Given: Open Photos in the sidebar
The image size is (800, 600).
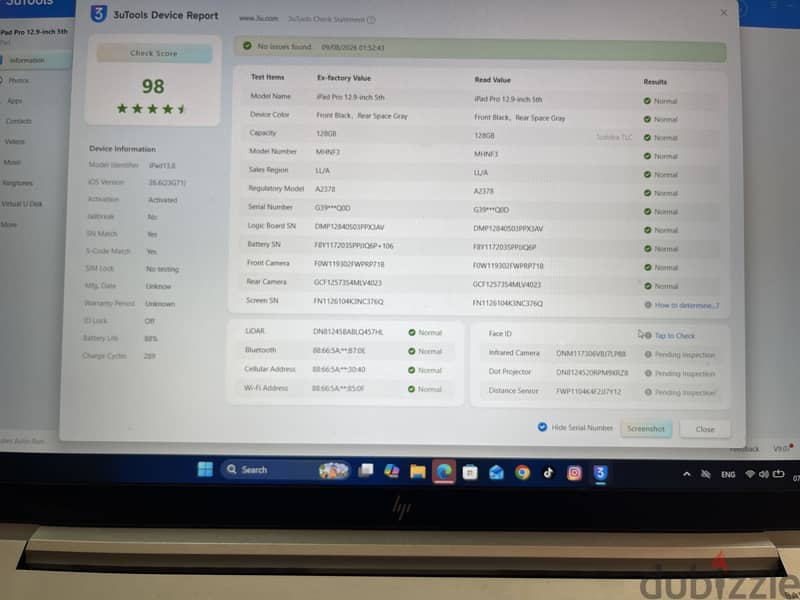Looking at the screenshot, I should click(x=18, y=81).
